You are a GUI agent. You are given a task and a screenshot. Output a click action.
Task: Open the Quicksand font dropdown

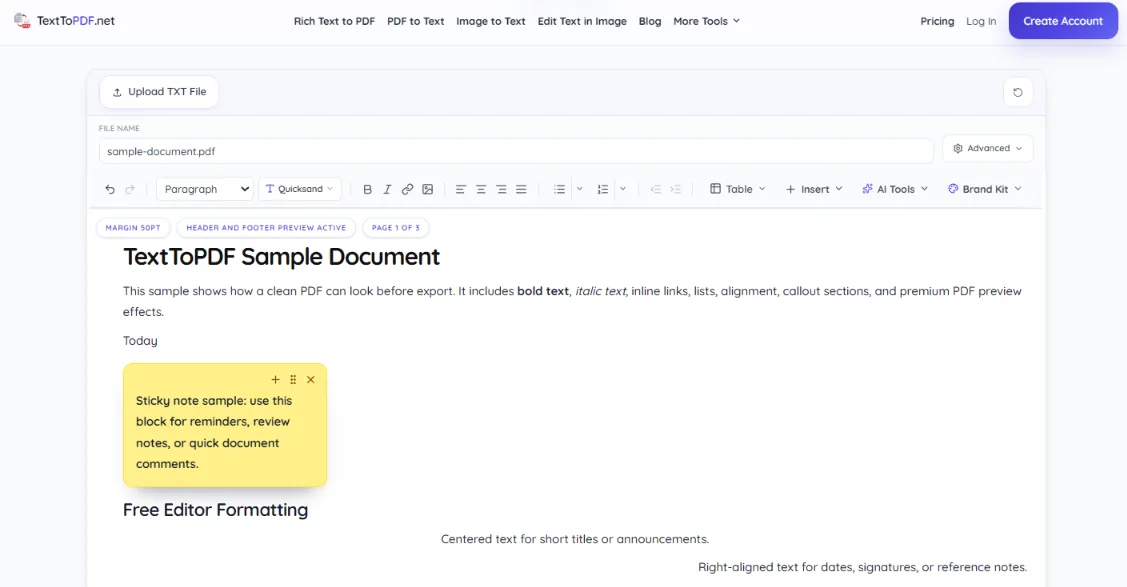300,189
